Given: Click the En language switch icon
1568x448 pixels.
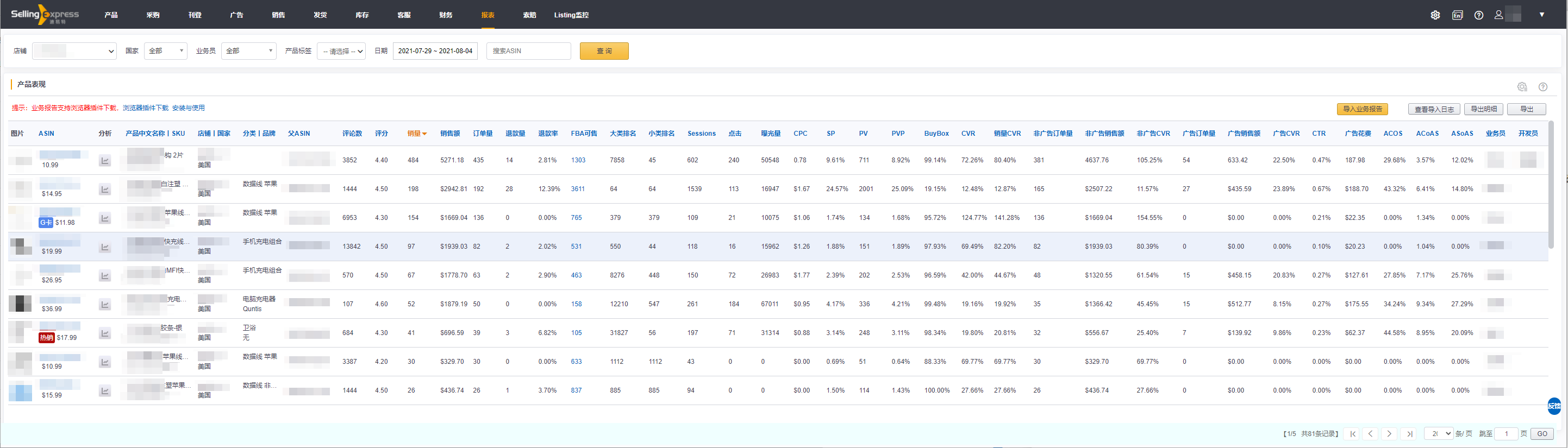Looking at the screenshot, I should click(x=1457, y=15).
